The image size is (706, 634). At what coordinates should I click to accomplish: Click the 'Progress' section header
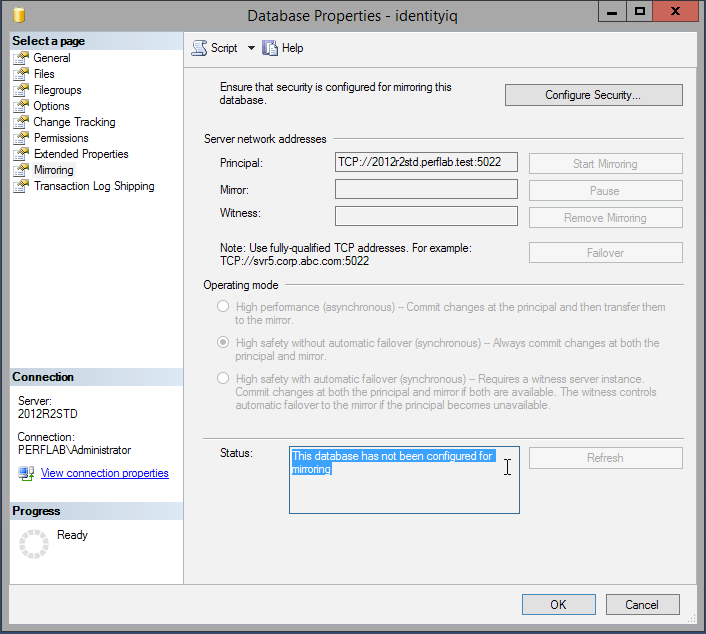[x=36, y=511]
